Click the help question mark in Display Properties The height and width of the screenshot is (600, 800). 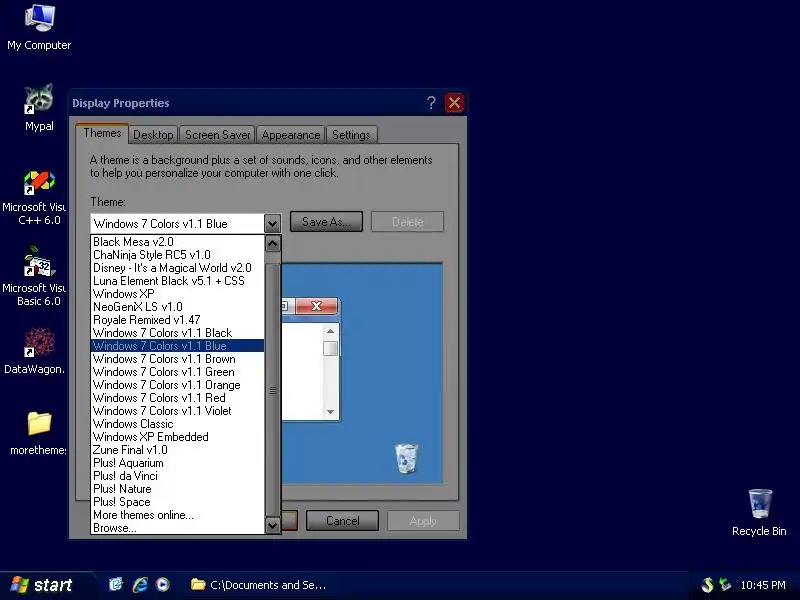[x=431, y=103]
